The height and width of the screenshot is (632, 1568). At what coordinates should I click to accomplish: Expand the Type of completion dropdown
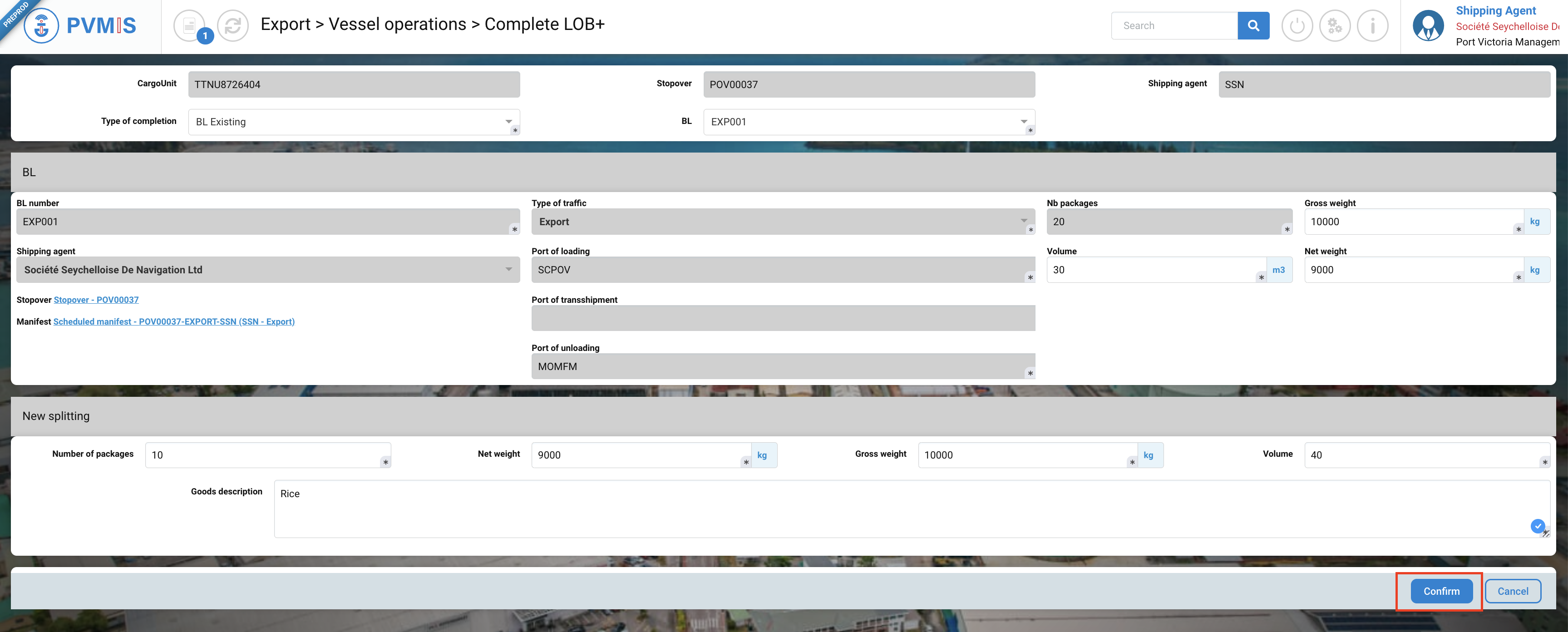click(x=508, y=122)
